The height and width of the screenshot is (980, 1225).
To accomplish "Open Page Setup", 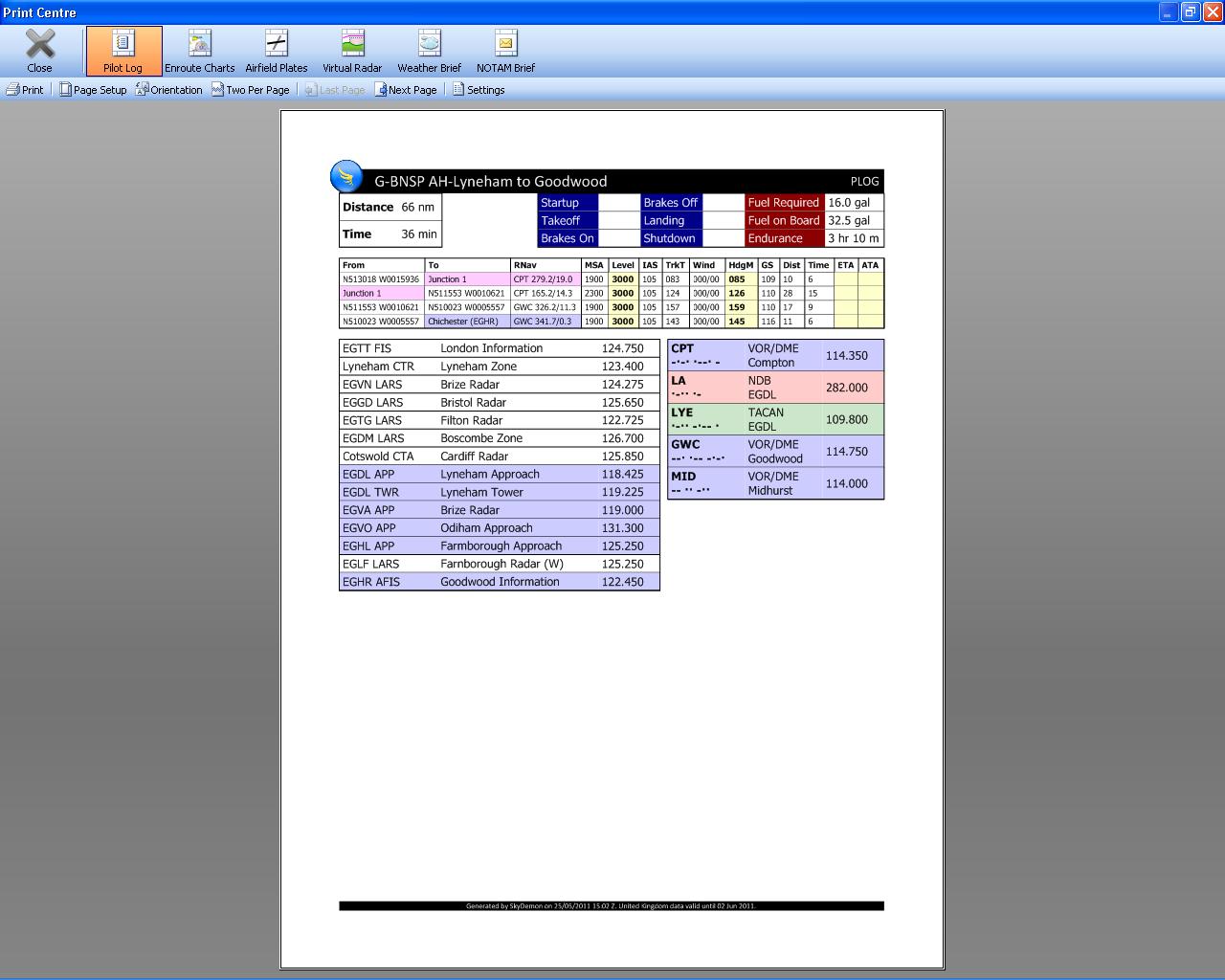I will (93, 90).
